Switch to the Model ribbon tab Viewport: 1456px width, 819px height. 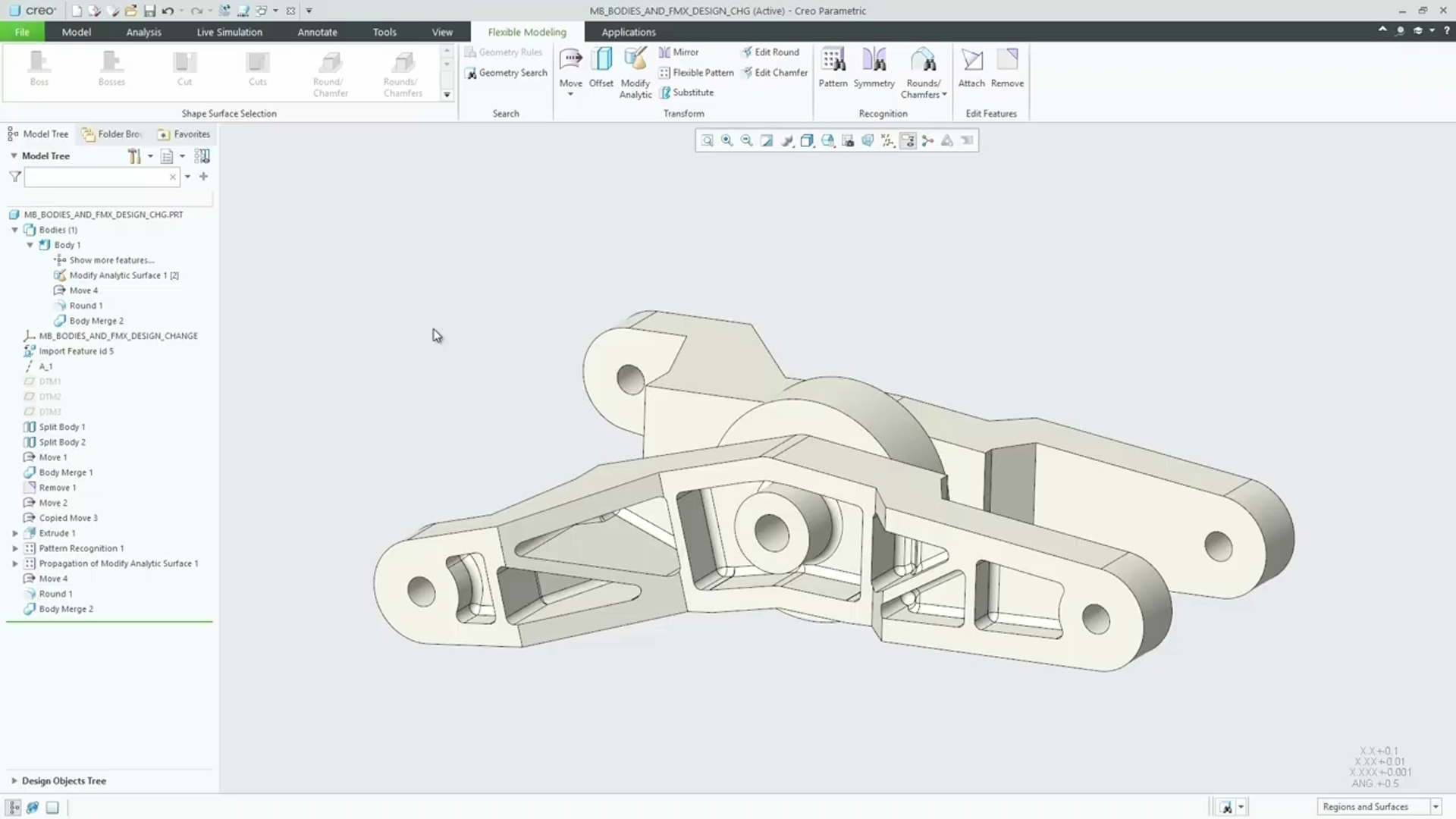[x=76, y=32]
